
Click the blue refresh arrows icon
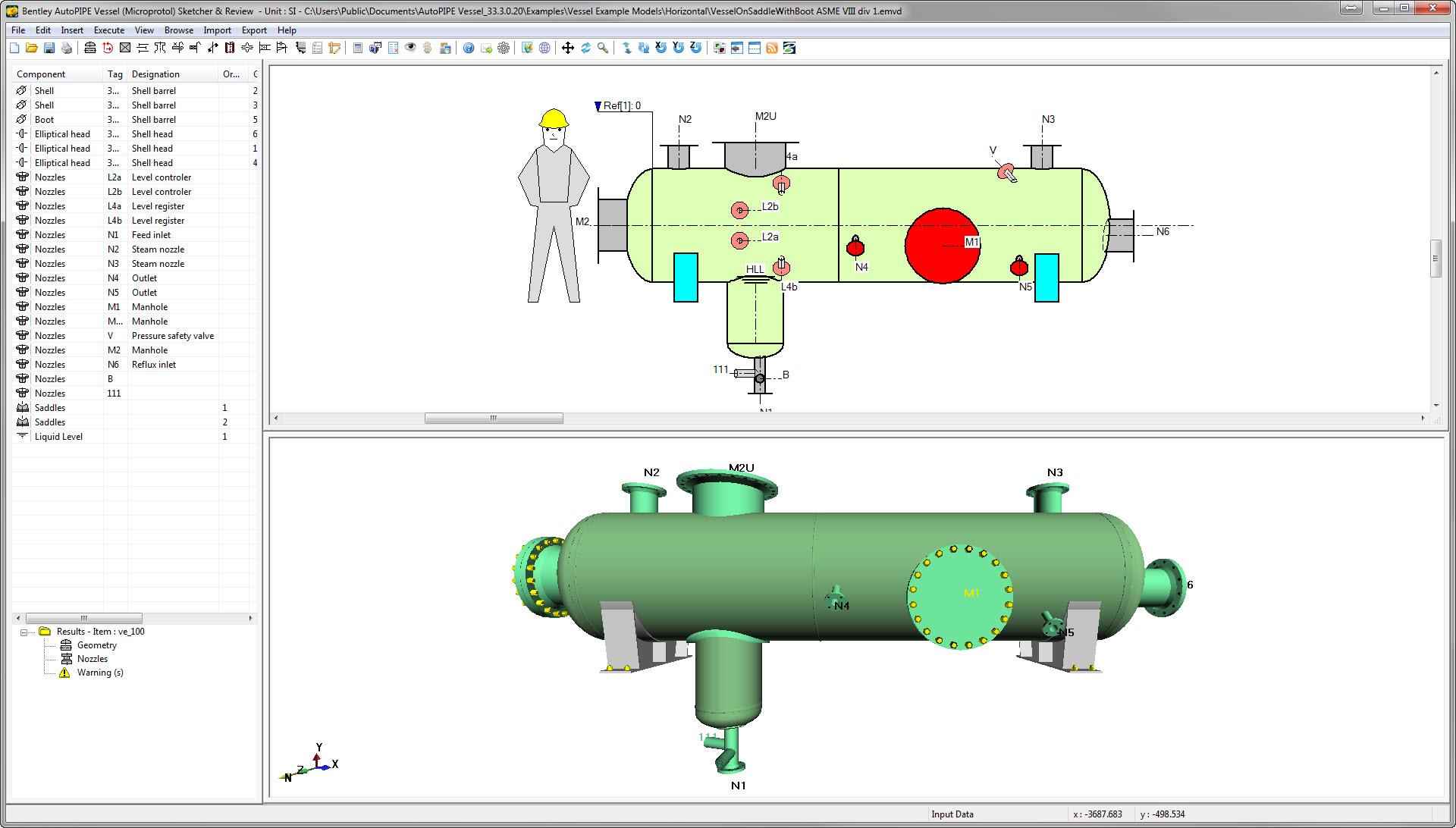pyautogui.click(x=585, y=48)
